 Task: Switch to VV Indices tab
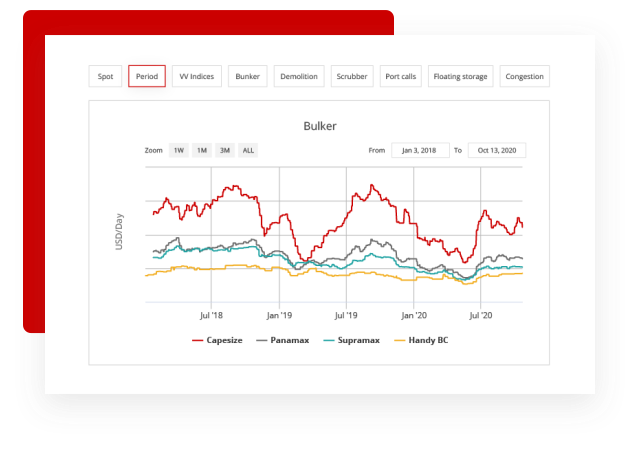[197, 76]
